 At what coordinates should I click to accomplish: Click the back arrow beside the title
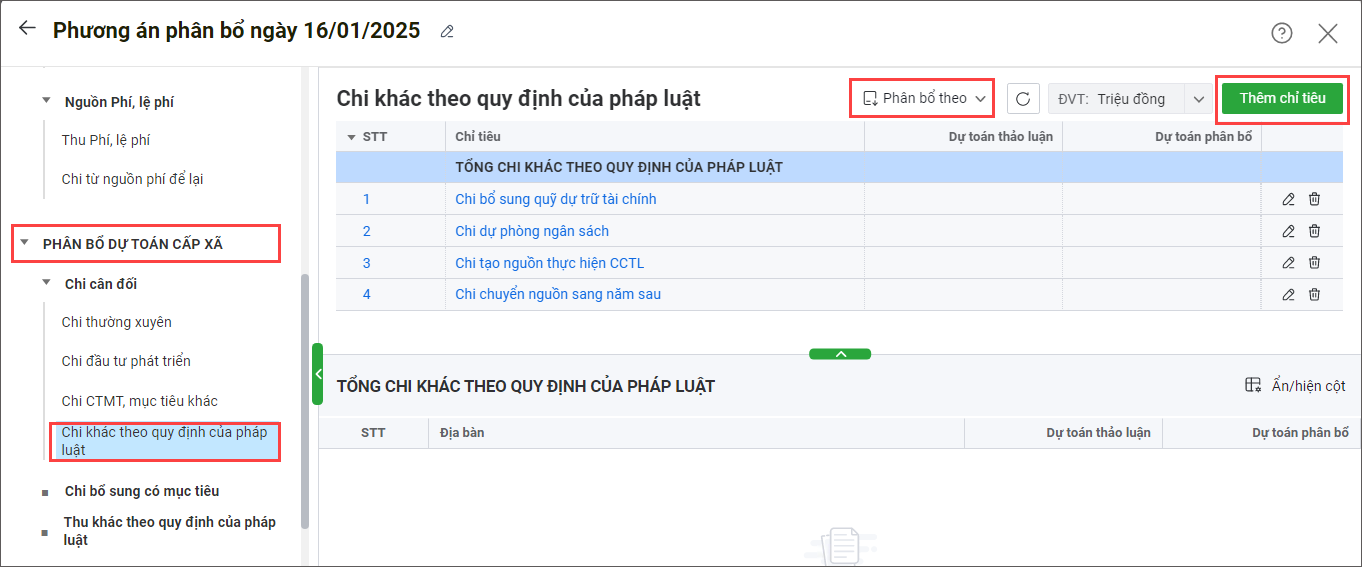(x=27, y=29)
